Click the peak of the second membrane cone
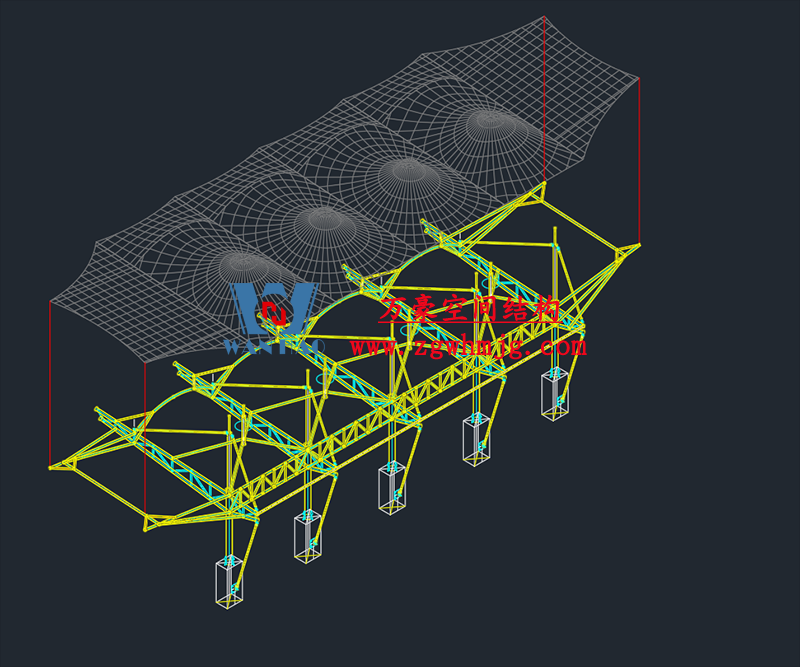800x667 pixels. pyautogui.click(x=322, y=216)
